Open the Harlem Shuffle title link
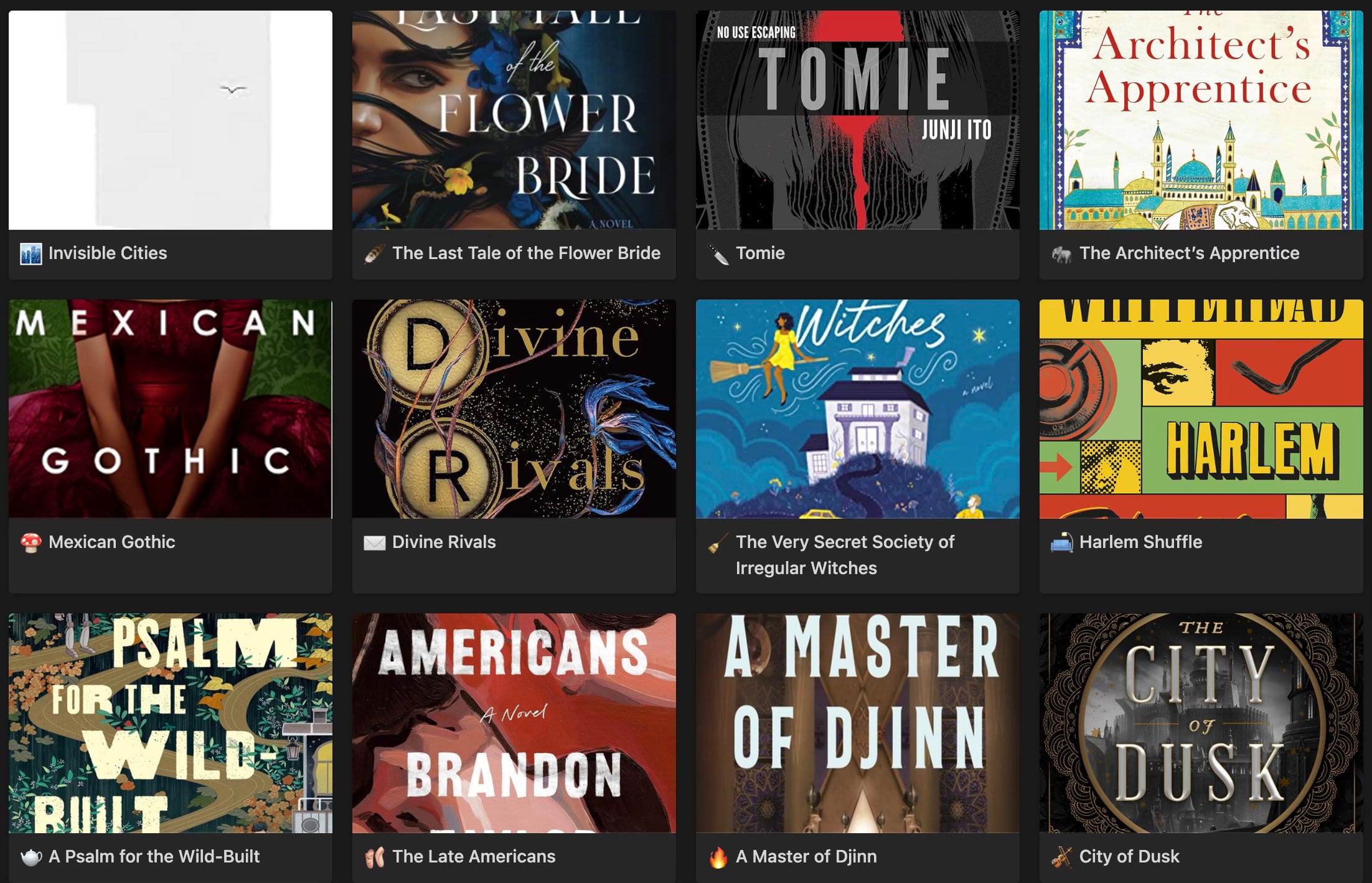 (x=1140, y=542)
